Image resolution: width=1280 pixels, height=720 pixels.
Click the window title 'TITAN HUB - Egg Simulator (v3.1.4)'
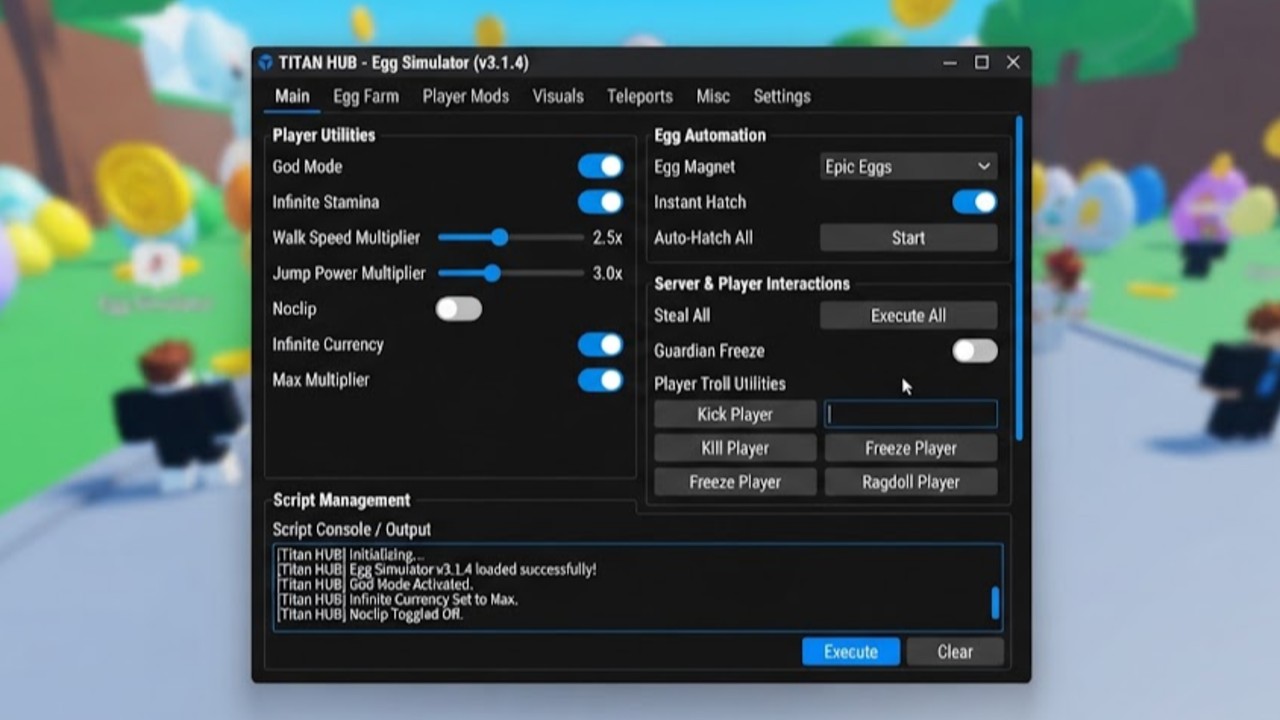click(x=404, y=63)
